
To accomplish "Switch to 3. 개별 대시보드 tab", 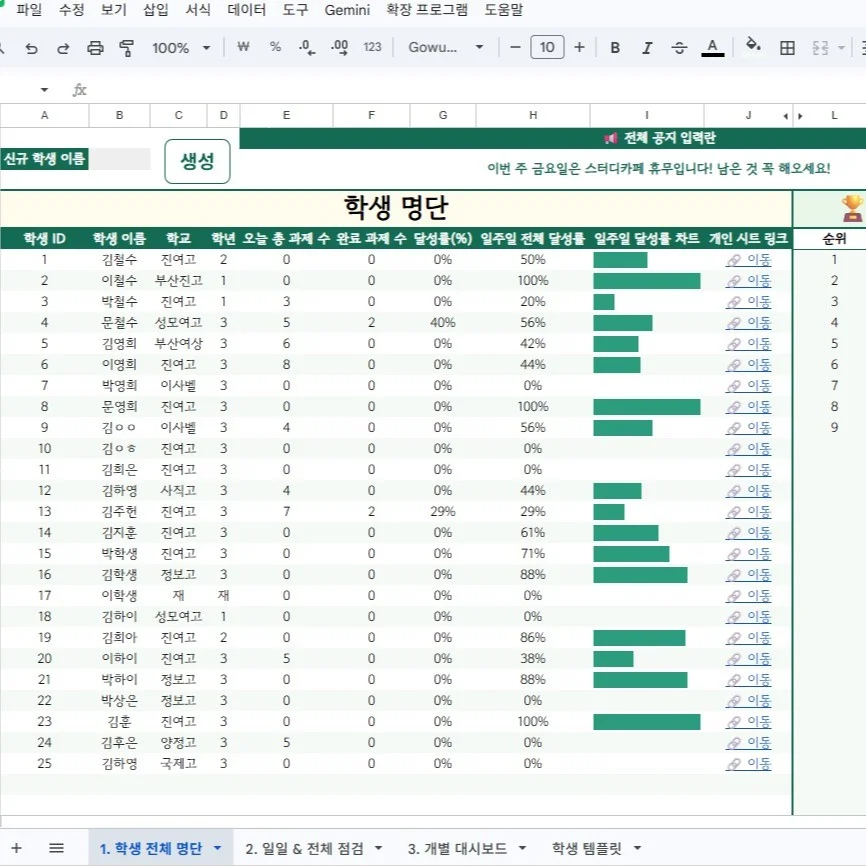I will pos(457,848).
